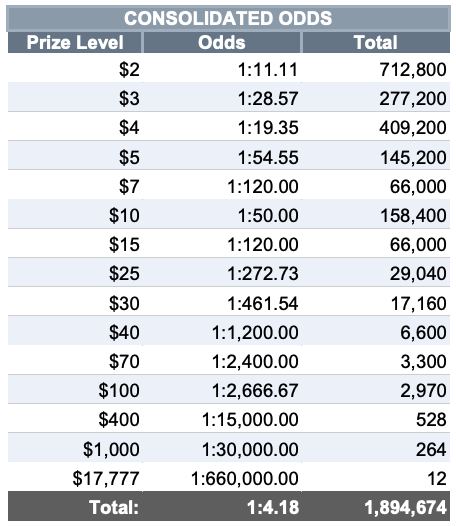Click the $3 prize level cell
Viewport: 456px width, 526px height.
point(75,97)
